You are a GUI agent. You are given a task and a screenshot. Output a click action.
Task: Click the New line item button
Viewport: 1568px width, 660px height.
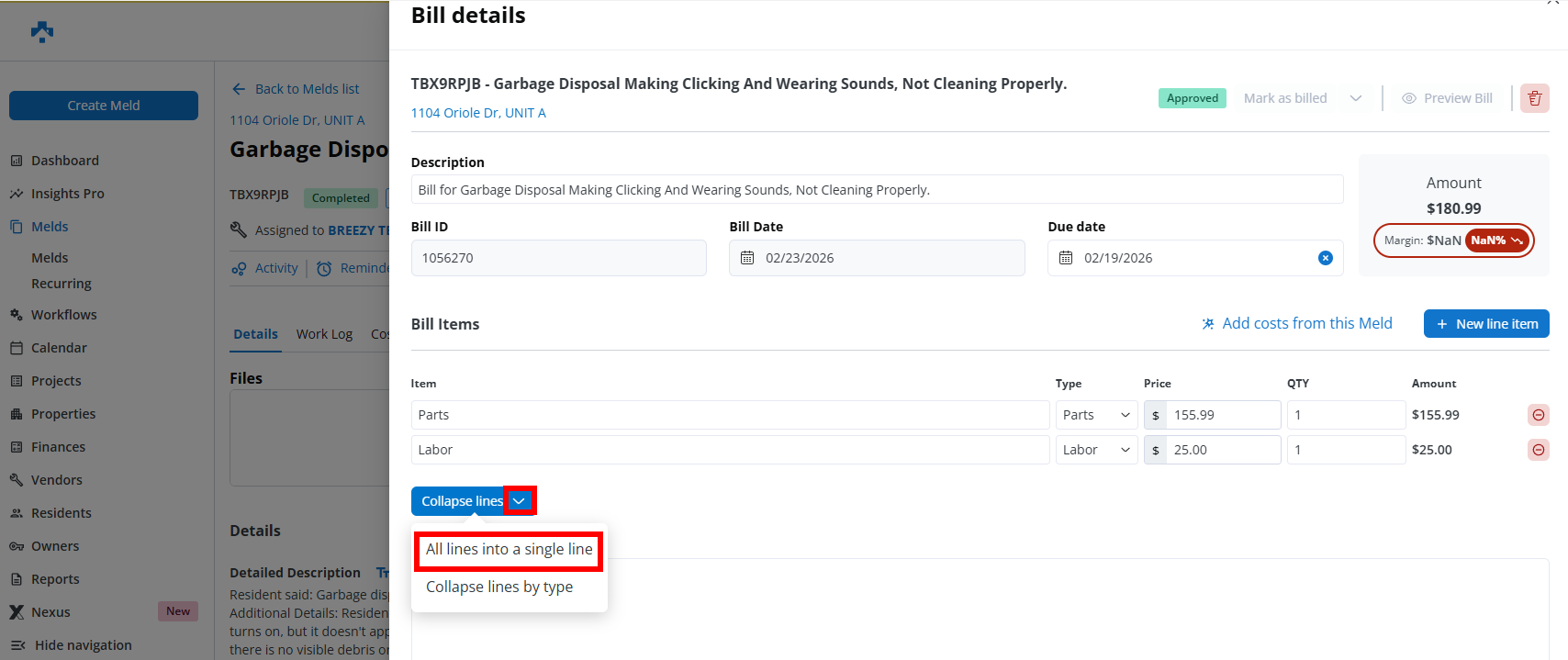(x=1485, y=324)
